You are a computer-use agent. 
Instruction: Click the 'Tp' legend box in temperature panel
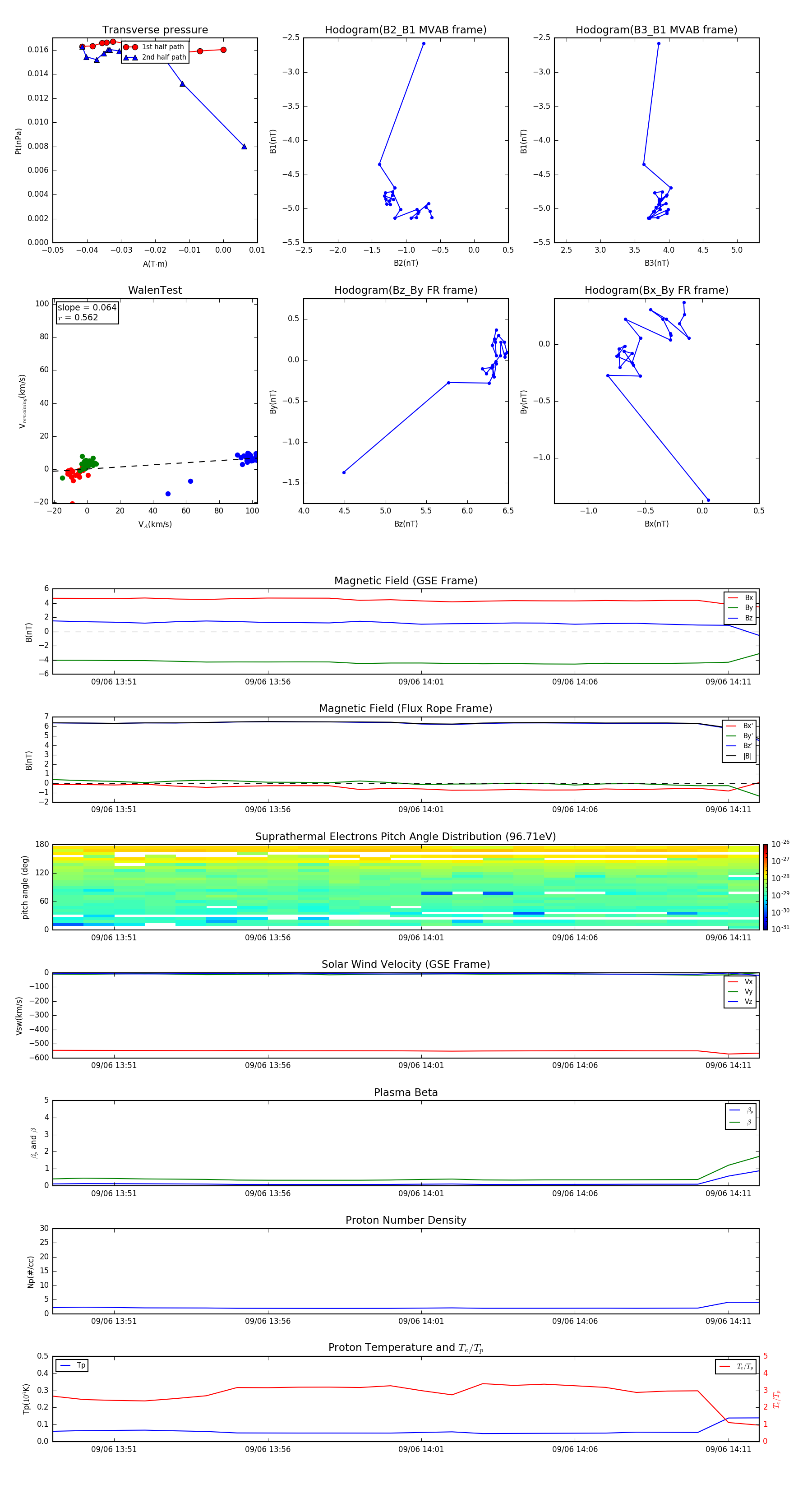(72, 1365)
